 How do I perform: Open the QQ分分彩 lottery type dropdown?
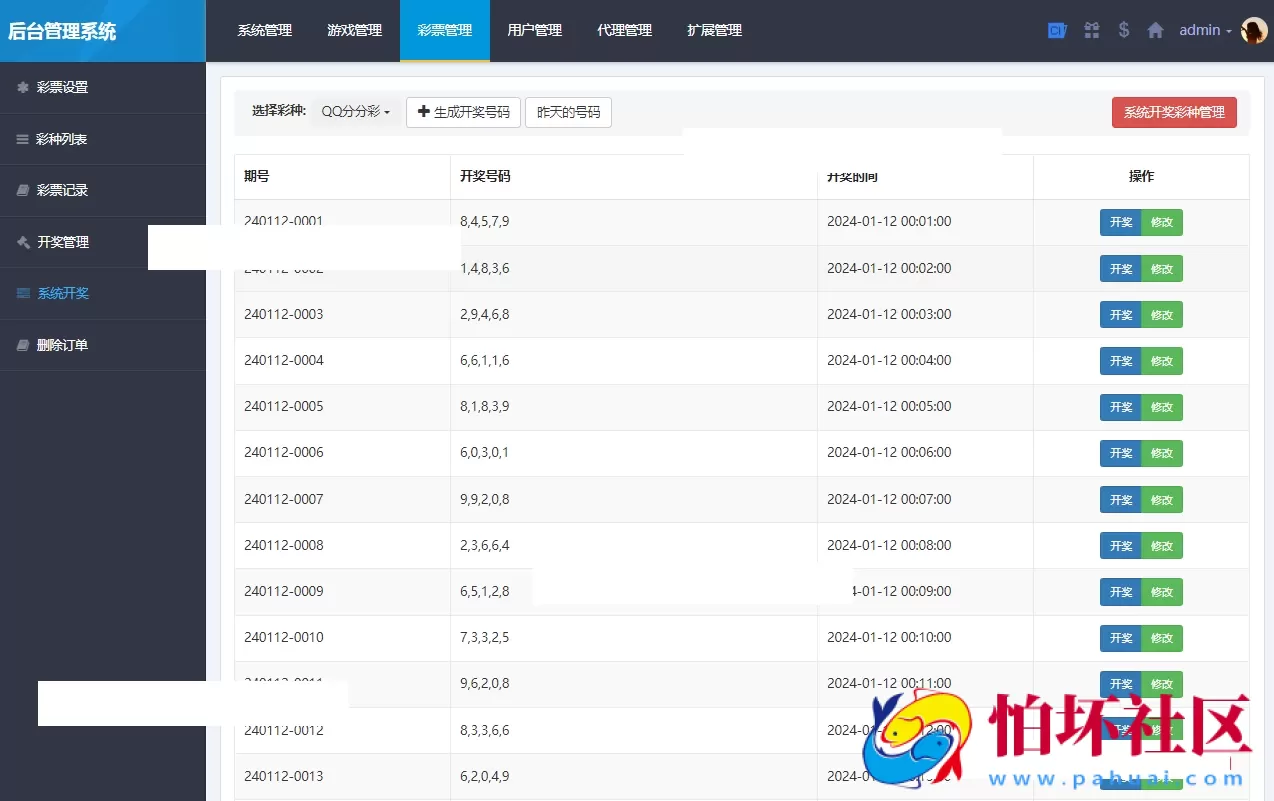coord(355,112)
